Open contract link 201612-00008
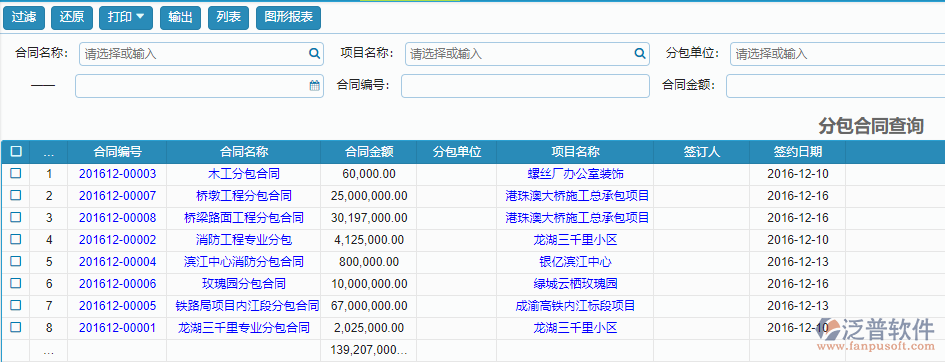 pos(118,217)
